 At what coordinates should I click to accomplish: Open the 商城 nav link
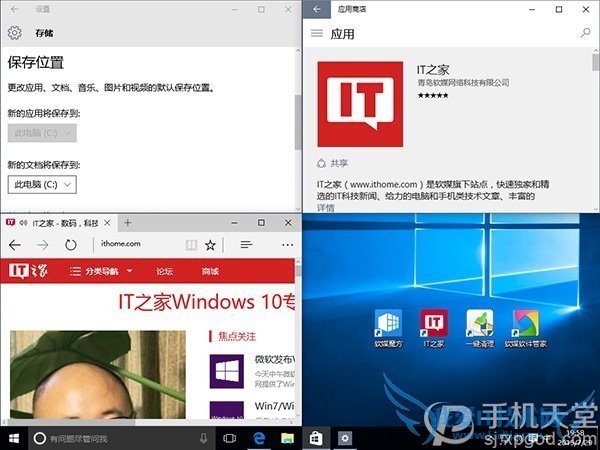(x=210, y=271)
